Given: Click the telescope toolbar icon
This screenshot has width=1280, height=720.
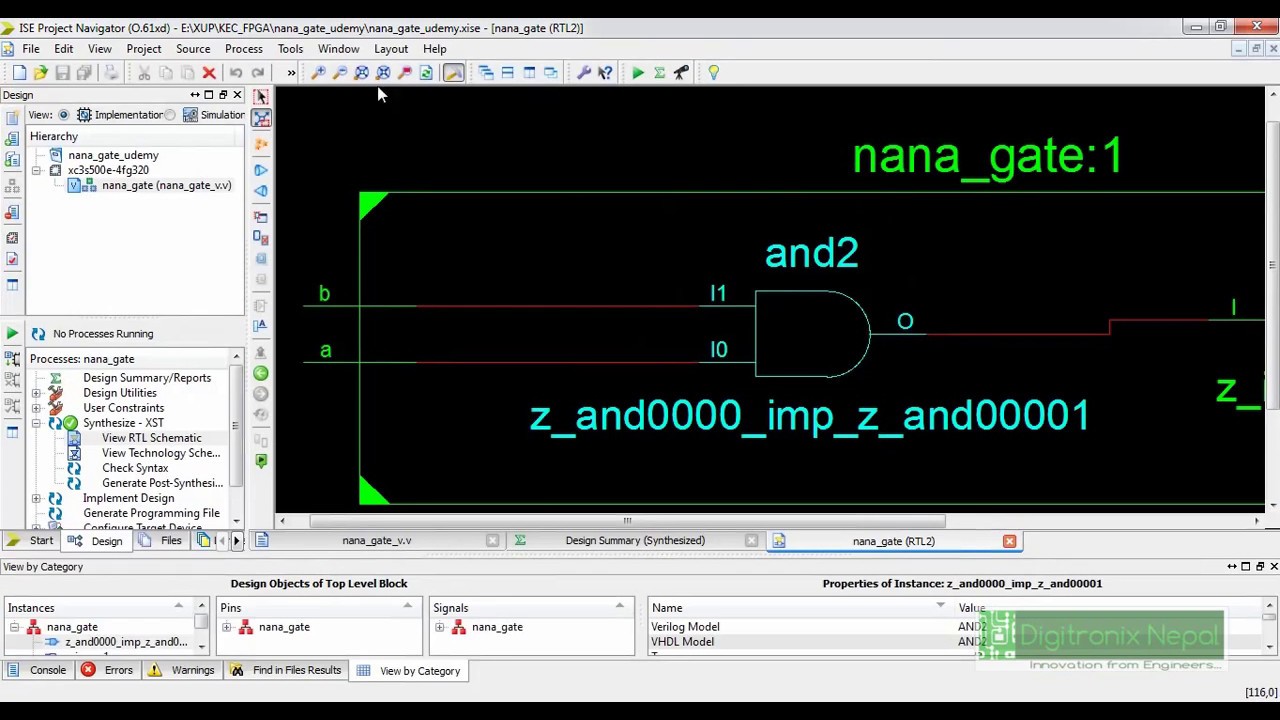Looking at the screenshot, I should click(x=681, y=72).
